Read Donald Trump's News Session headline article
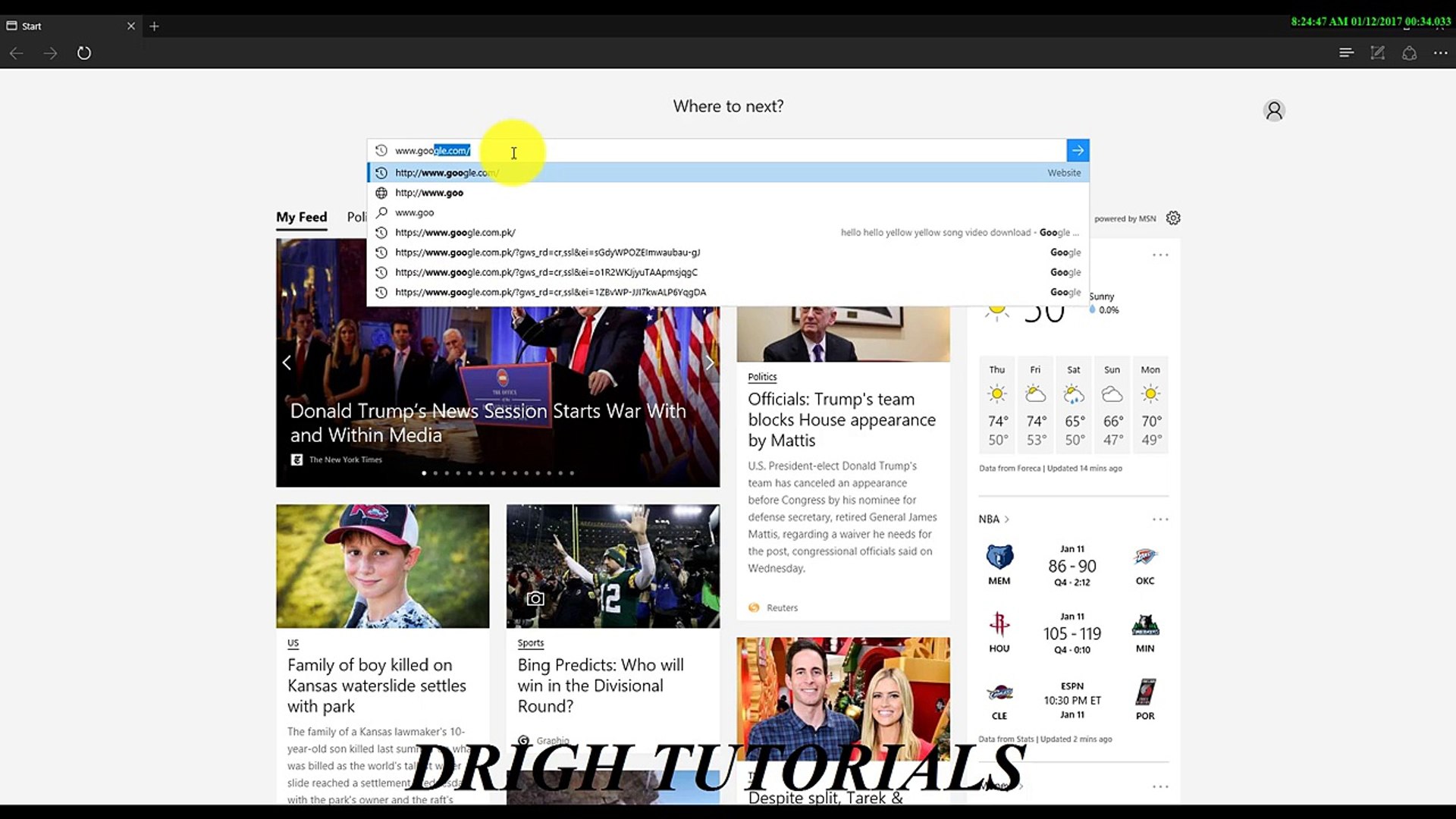The height and width of the screenshot is (819, 1456). coord(488,422)
